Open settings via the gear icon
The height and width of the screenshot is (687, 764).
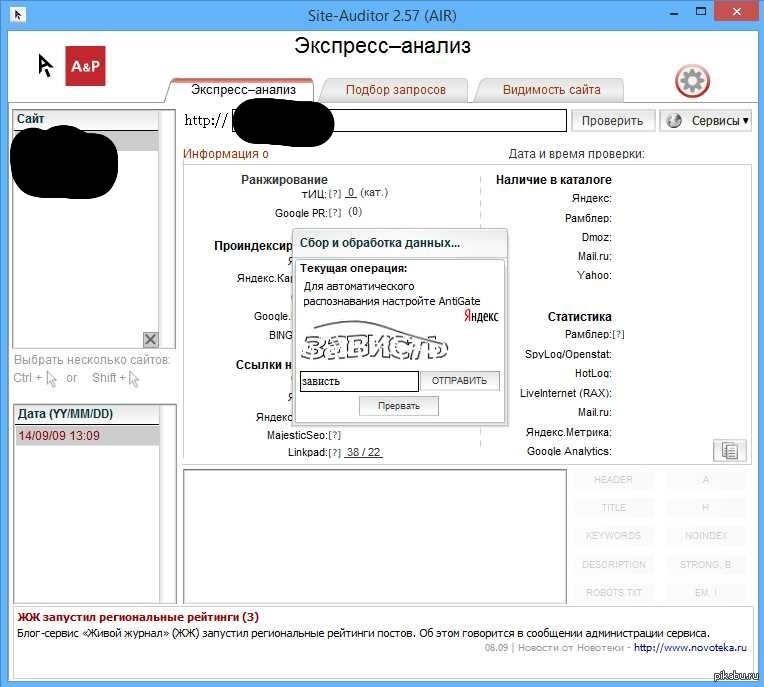tap(692, 81)
